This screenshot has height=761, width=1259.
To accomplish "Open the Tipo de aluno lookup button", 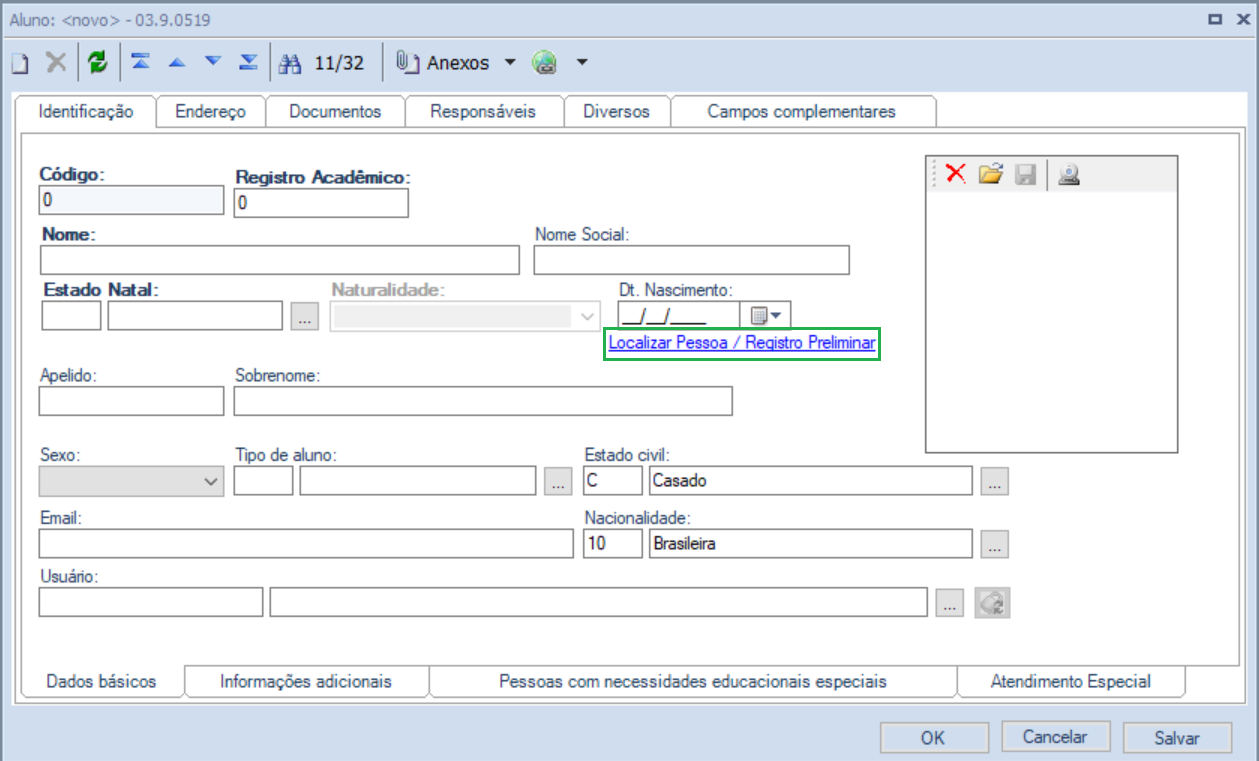I will (557, 481).
